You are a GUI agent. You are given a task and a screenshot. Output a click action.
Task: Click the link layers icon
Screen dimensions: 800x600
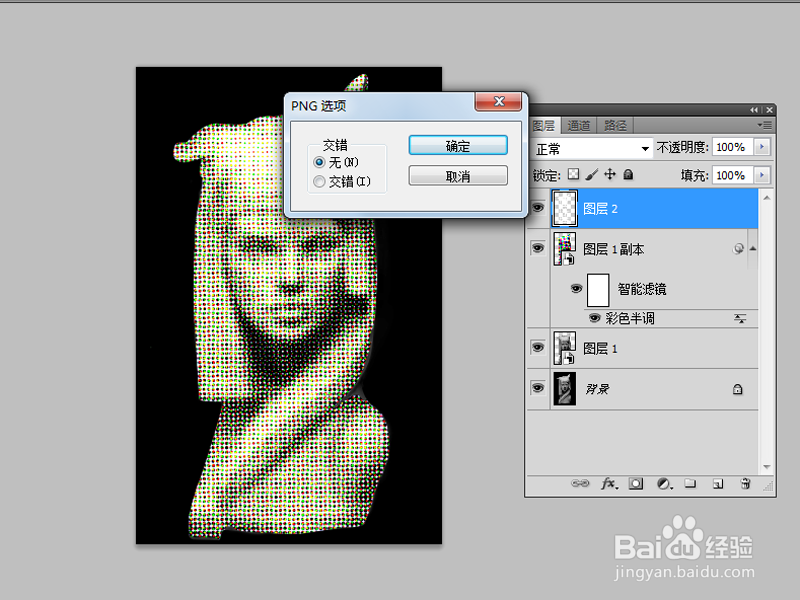tap(580, 483)
